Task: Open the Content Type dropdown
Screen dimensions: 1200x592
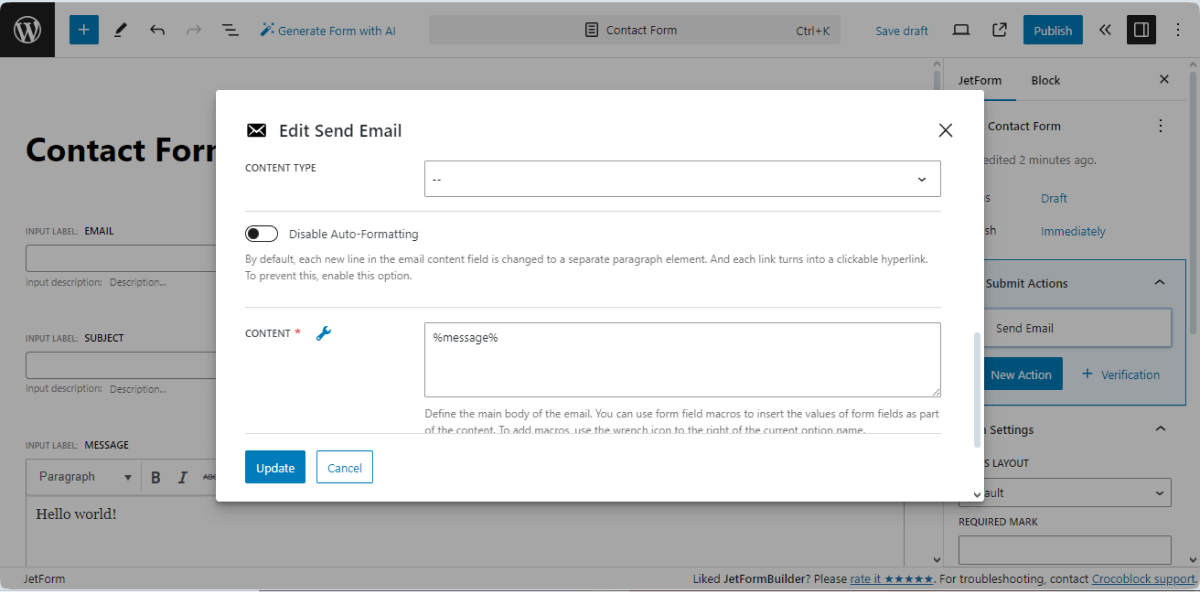Action: 682,178
